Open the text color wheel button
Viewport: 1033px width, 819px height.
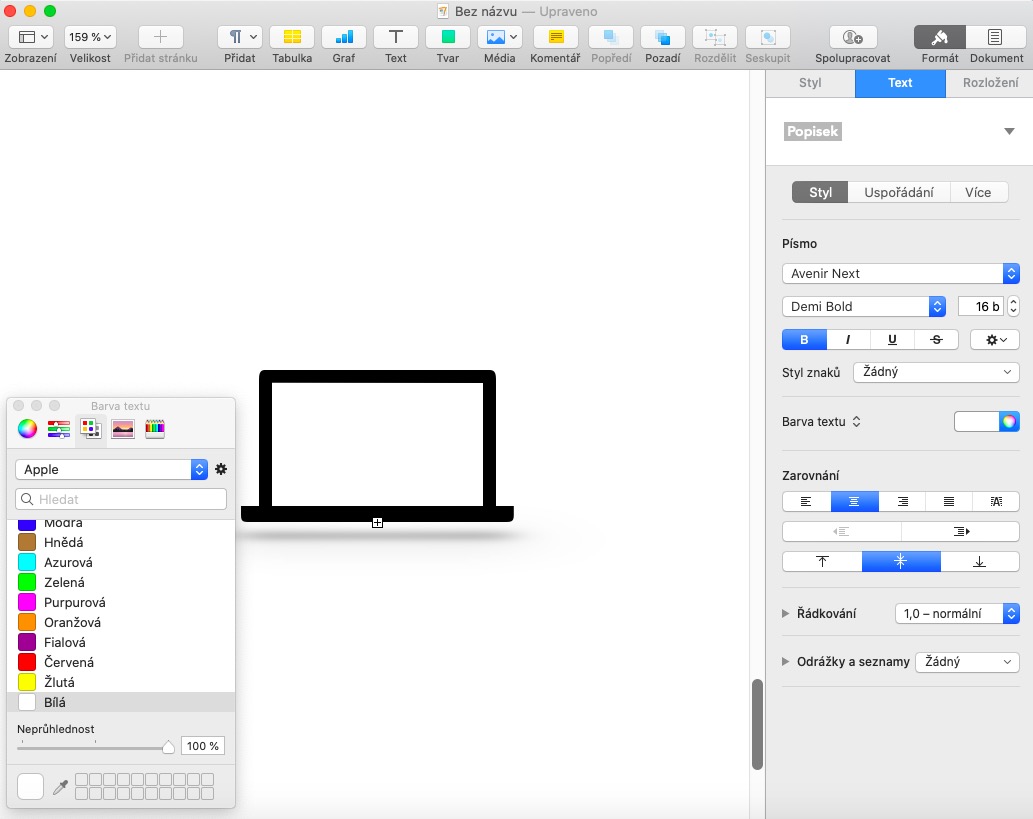pos(1009,422)
